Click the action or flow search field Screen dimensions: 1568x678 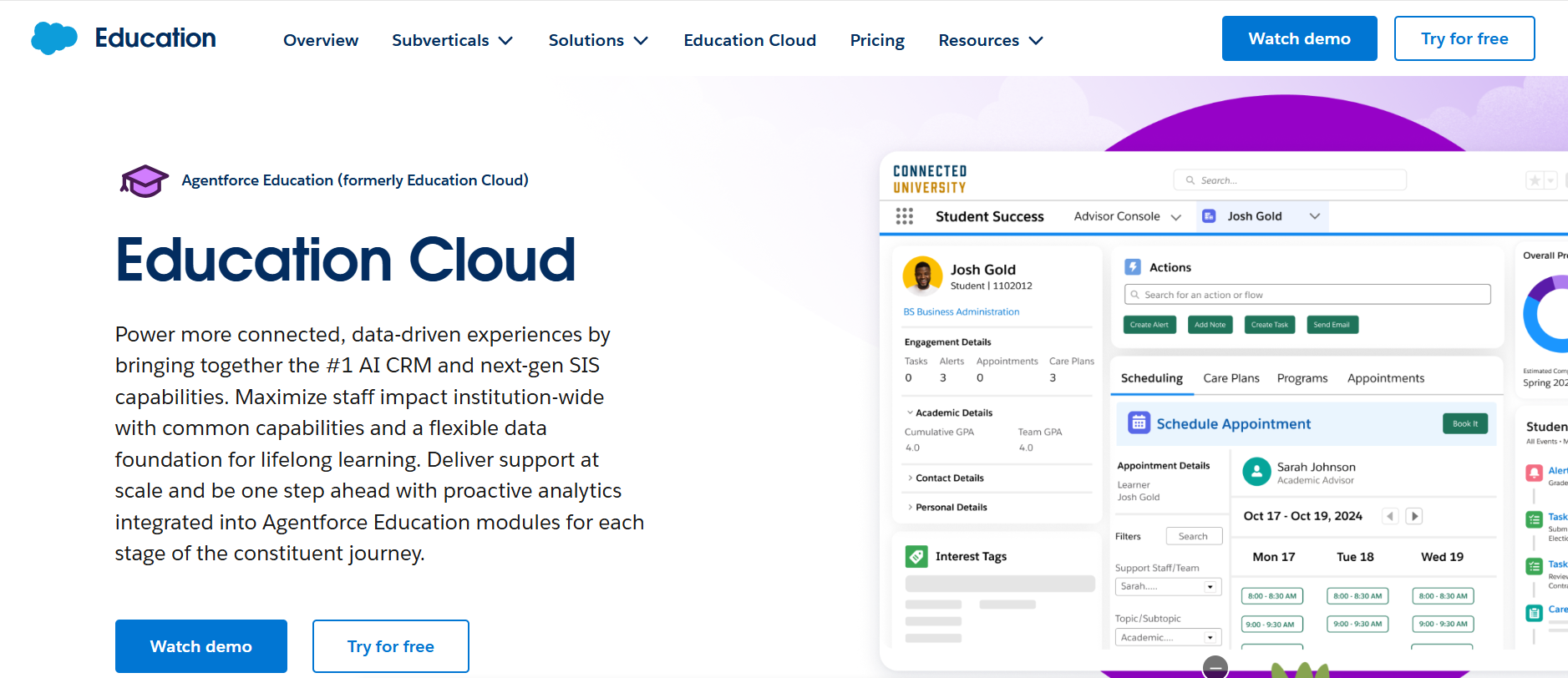pos(1307,295)
